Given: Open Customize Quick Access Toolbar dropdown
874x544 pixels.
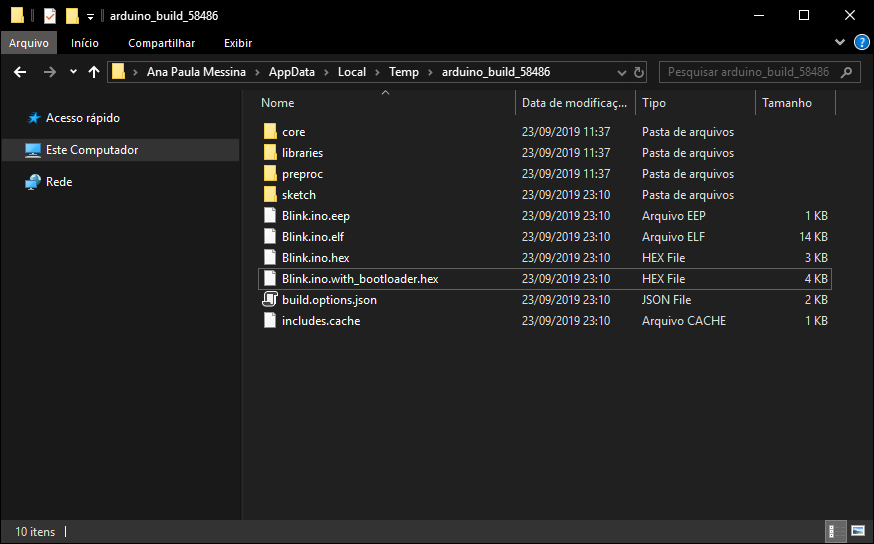Looking at the screenshot, I should (x=90, y=17).
